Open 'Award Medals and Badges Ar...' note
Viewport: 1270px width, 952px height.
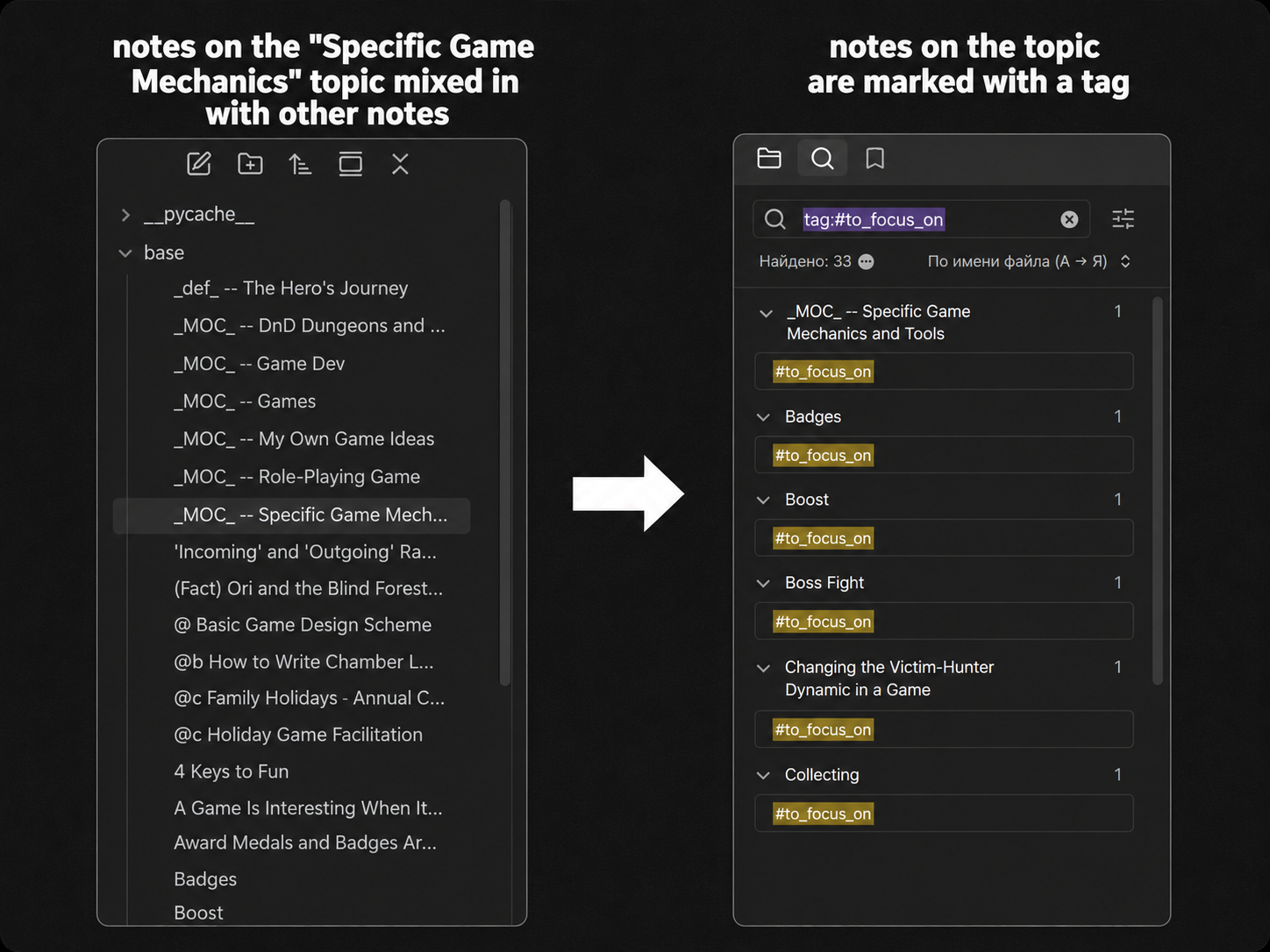pyautogui.click(x=305, y=842)
